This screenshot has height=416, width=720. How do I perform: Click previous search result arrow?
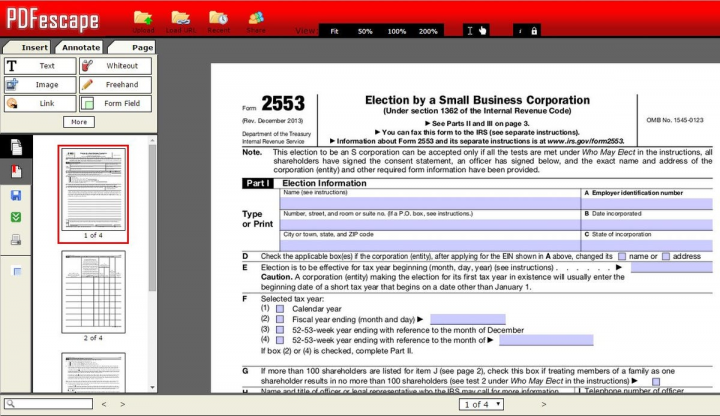point(104,404)
